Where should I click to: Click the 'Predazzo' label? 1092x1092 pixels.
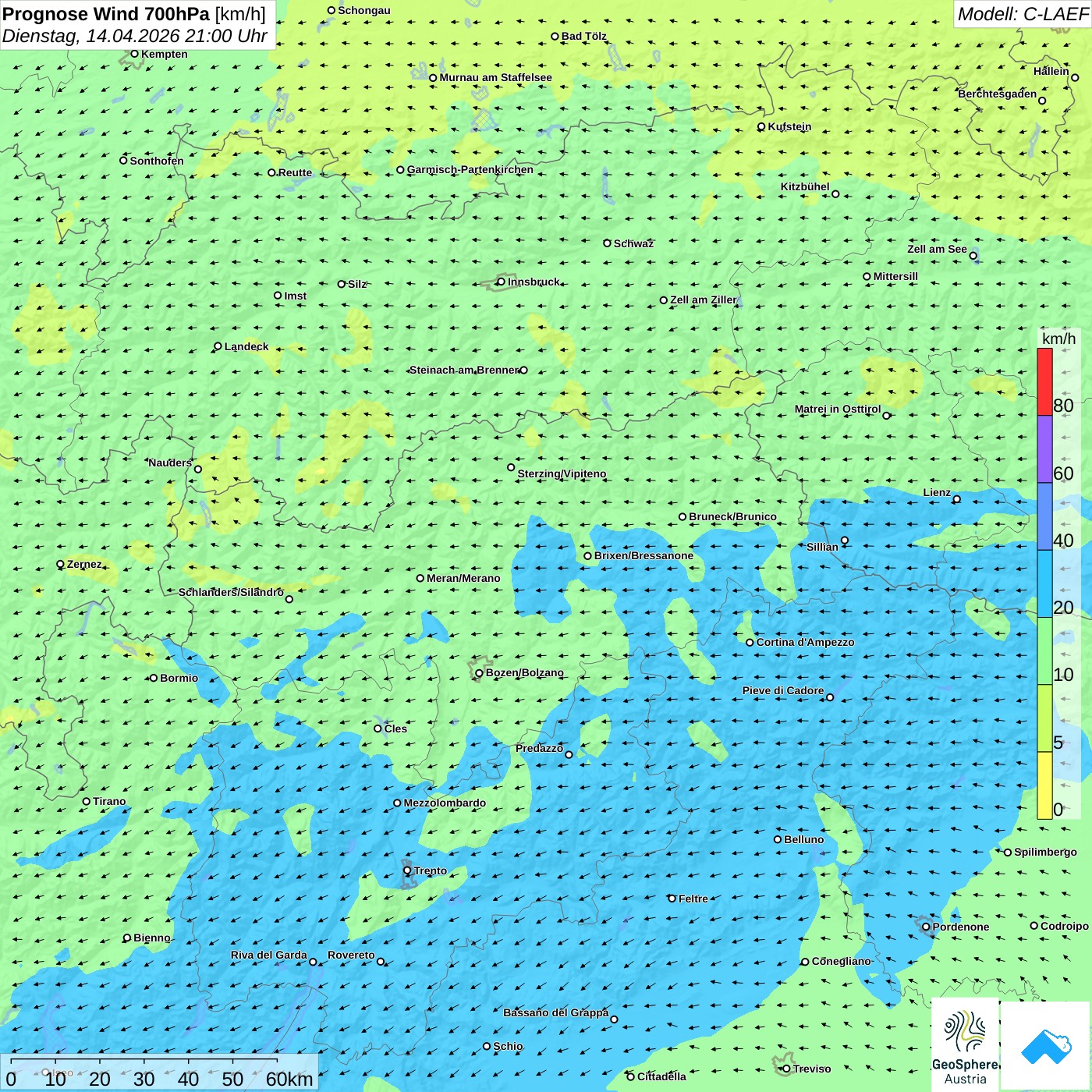tap(539, 748)
